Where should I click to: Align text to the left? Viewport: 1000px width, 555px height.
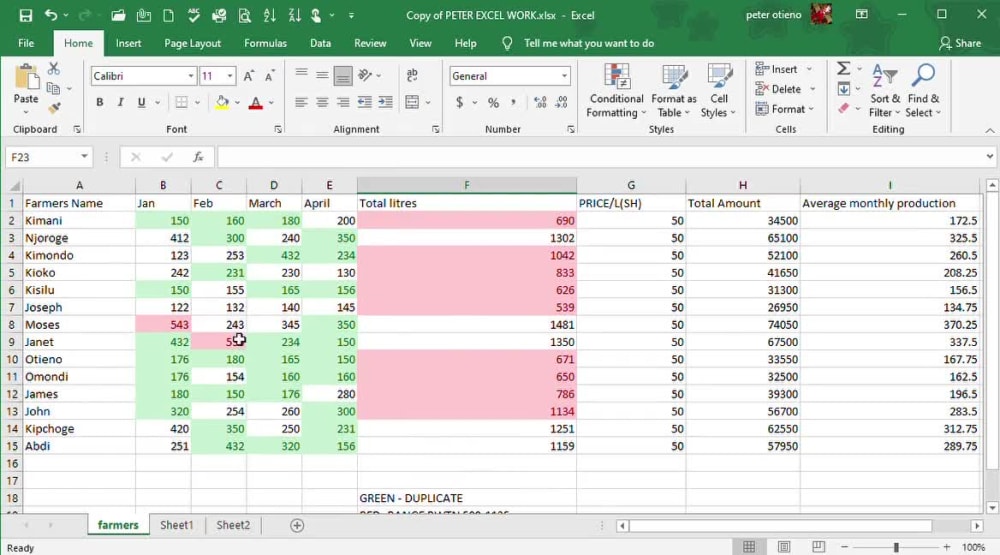[x=301, y=102]
